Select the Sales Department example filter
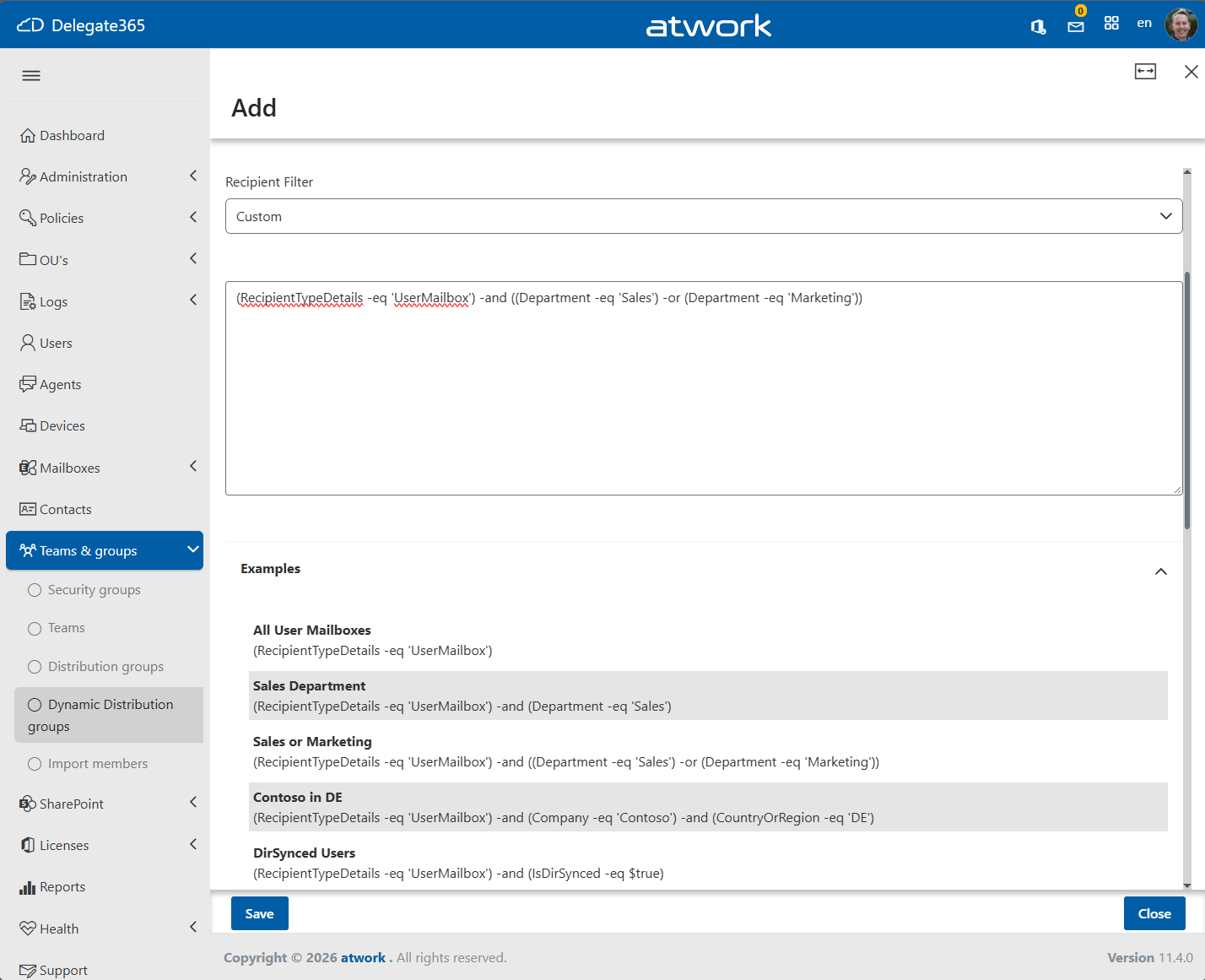The height and width of the screenshot is (980, 1205). click(708, 696)
